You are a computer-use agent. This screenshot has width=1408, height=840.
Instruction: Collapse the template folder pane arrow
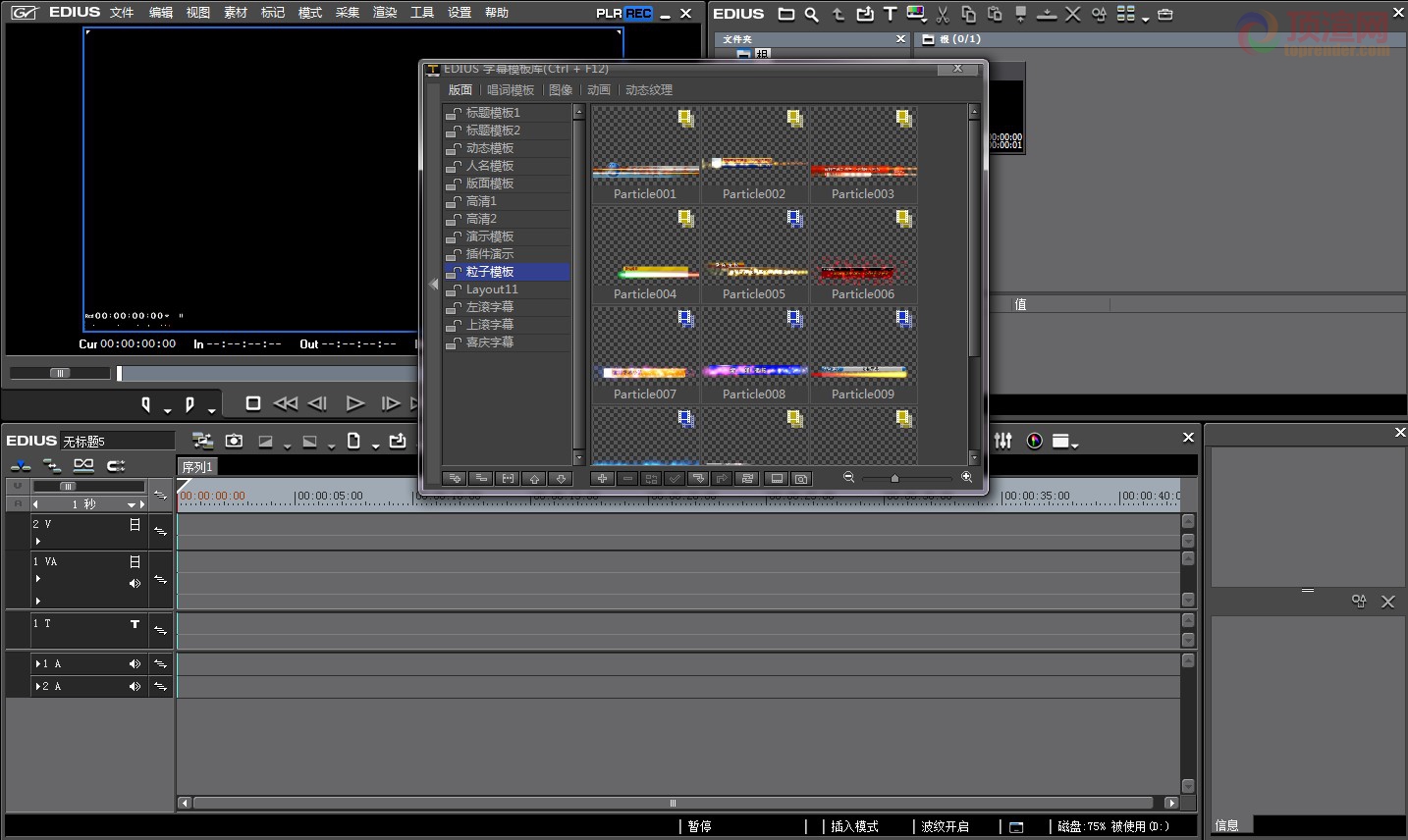click(434, 285)
